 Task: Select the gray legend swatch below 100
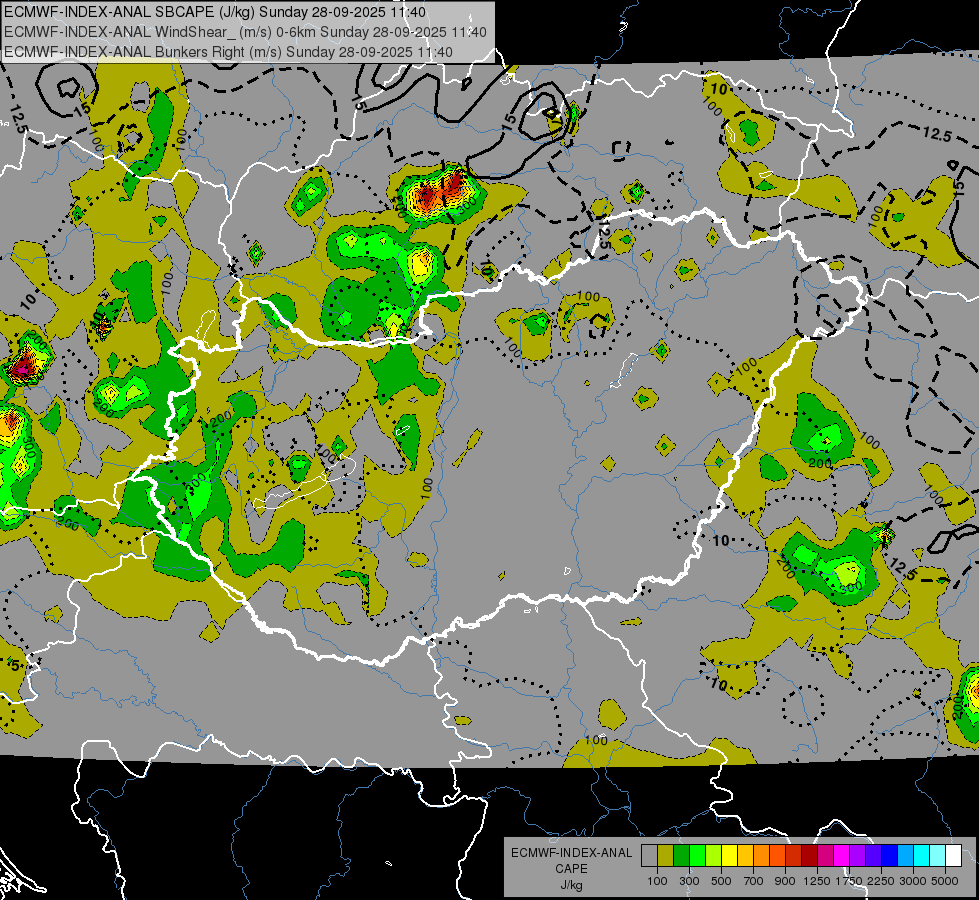tap(649, 856)
